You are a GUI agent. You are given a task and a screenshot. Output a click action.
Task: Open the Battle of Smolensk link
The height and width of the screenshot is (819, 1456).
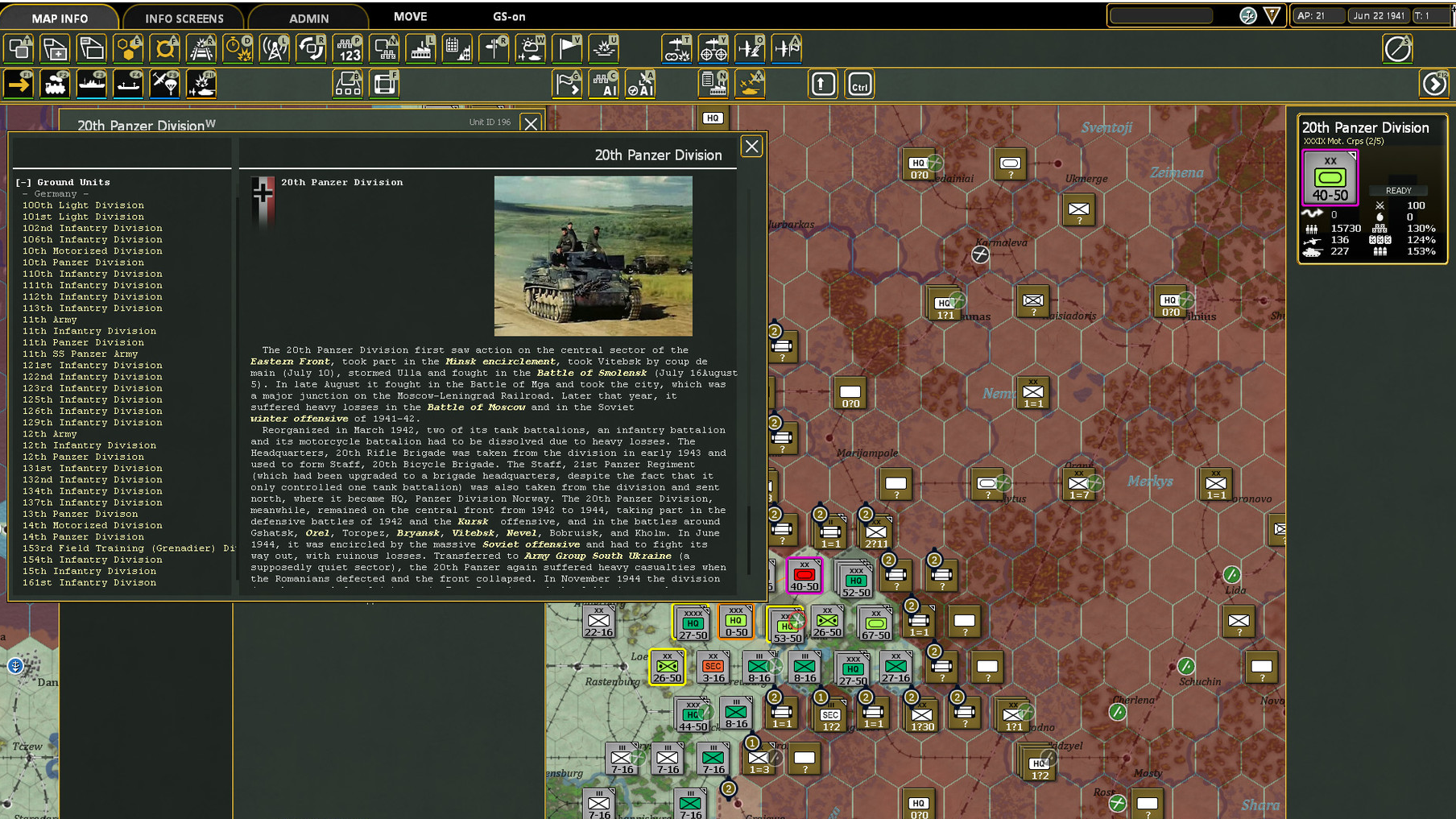click(592, 373)
